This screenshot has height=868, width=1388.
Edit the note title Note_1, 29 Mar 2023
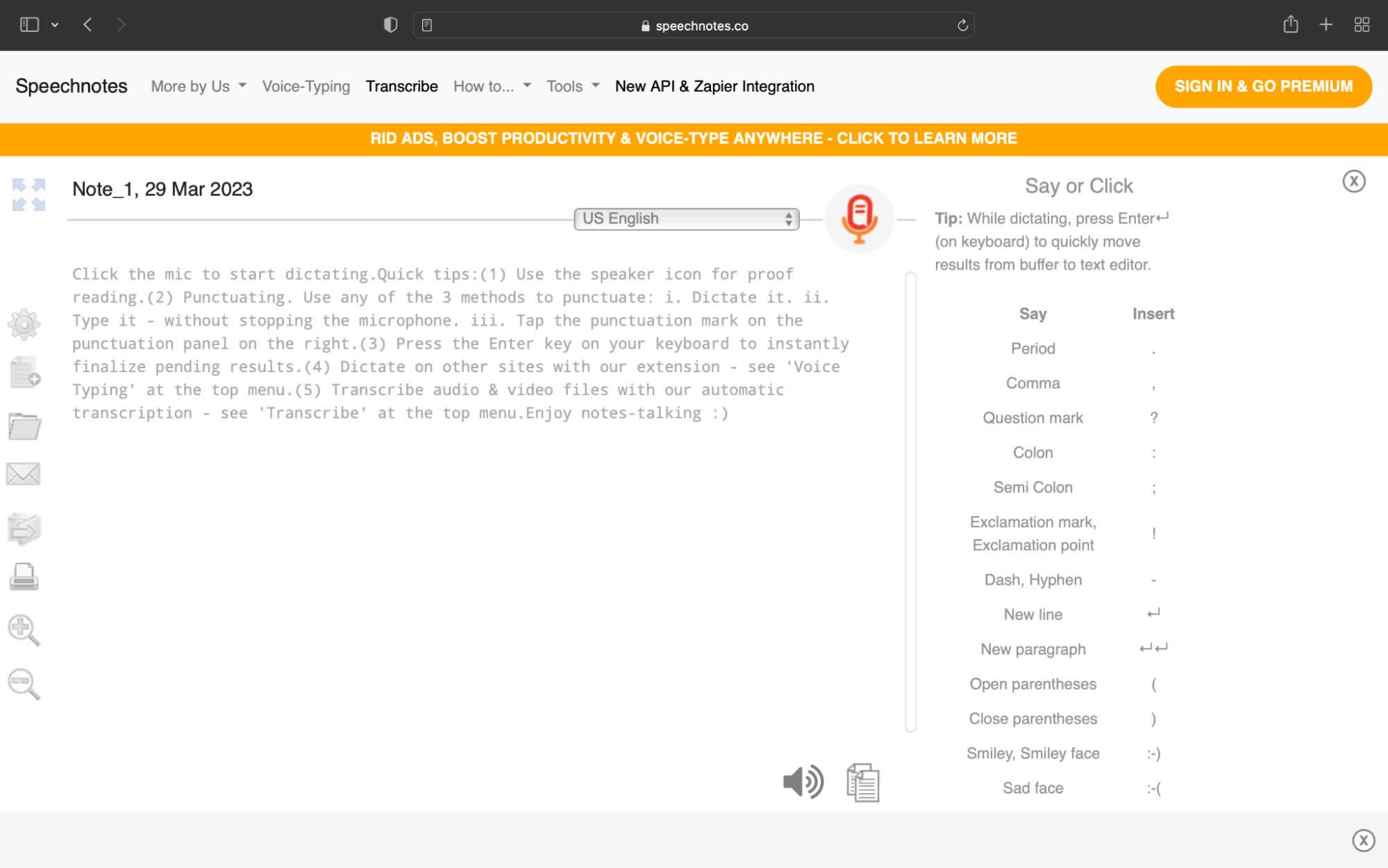click(x=162, y=189)
